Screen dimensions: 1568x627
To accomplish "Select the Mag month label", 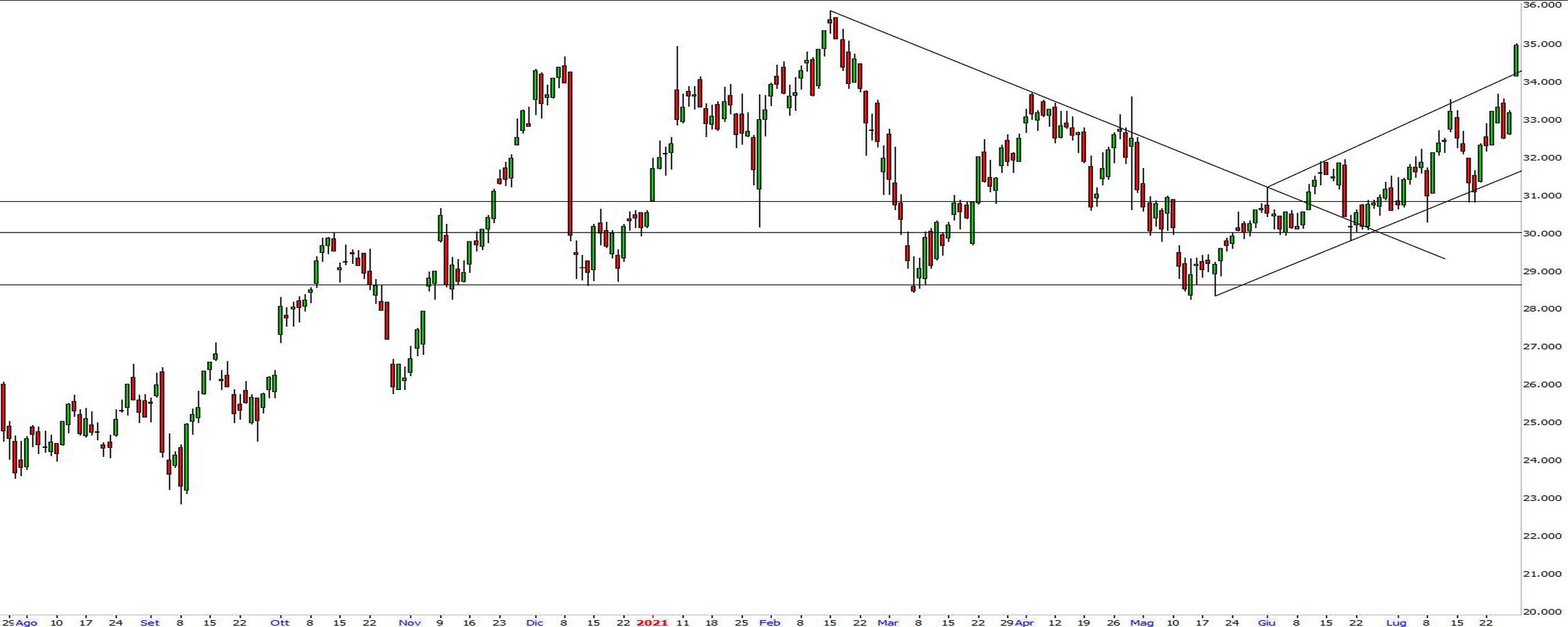I will coord(1142,623).
